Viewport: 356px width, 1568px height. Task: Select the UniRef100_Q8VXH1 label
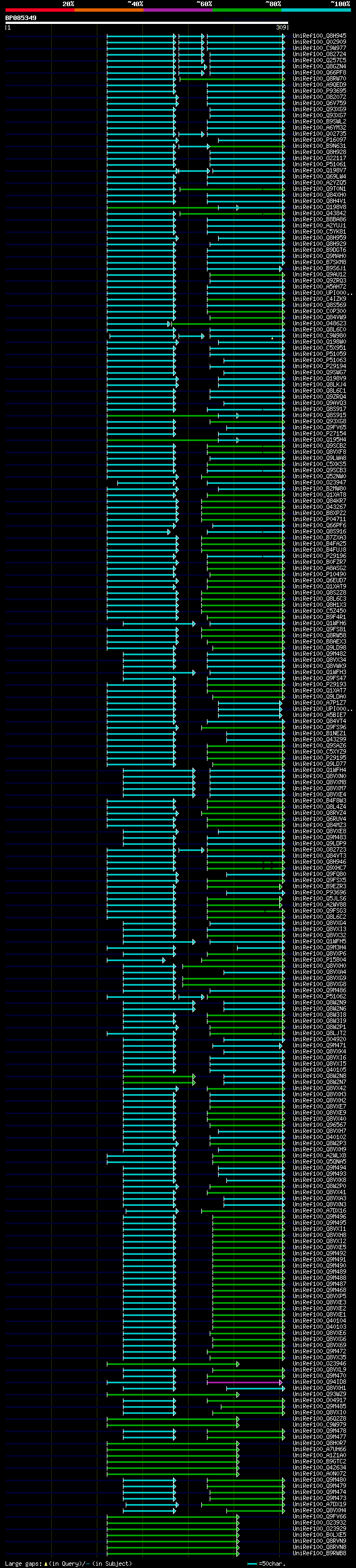tap(319, 1388)
